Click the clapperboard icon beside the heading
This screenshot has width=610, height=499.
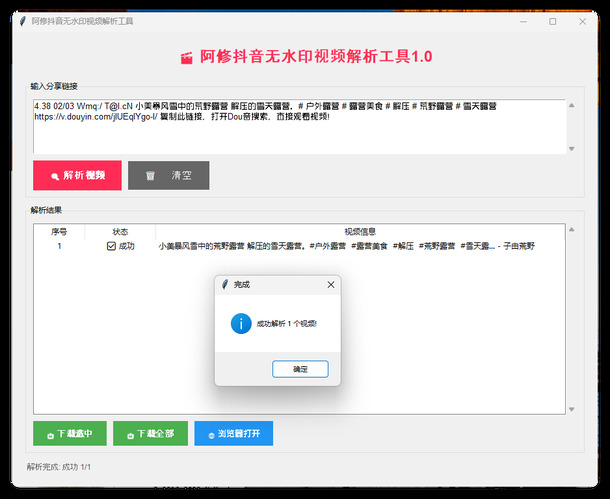coord(186,58)
